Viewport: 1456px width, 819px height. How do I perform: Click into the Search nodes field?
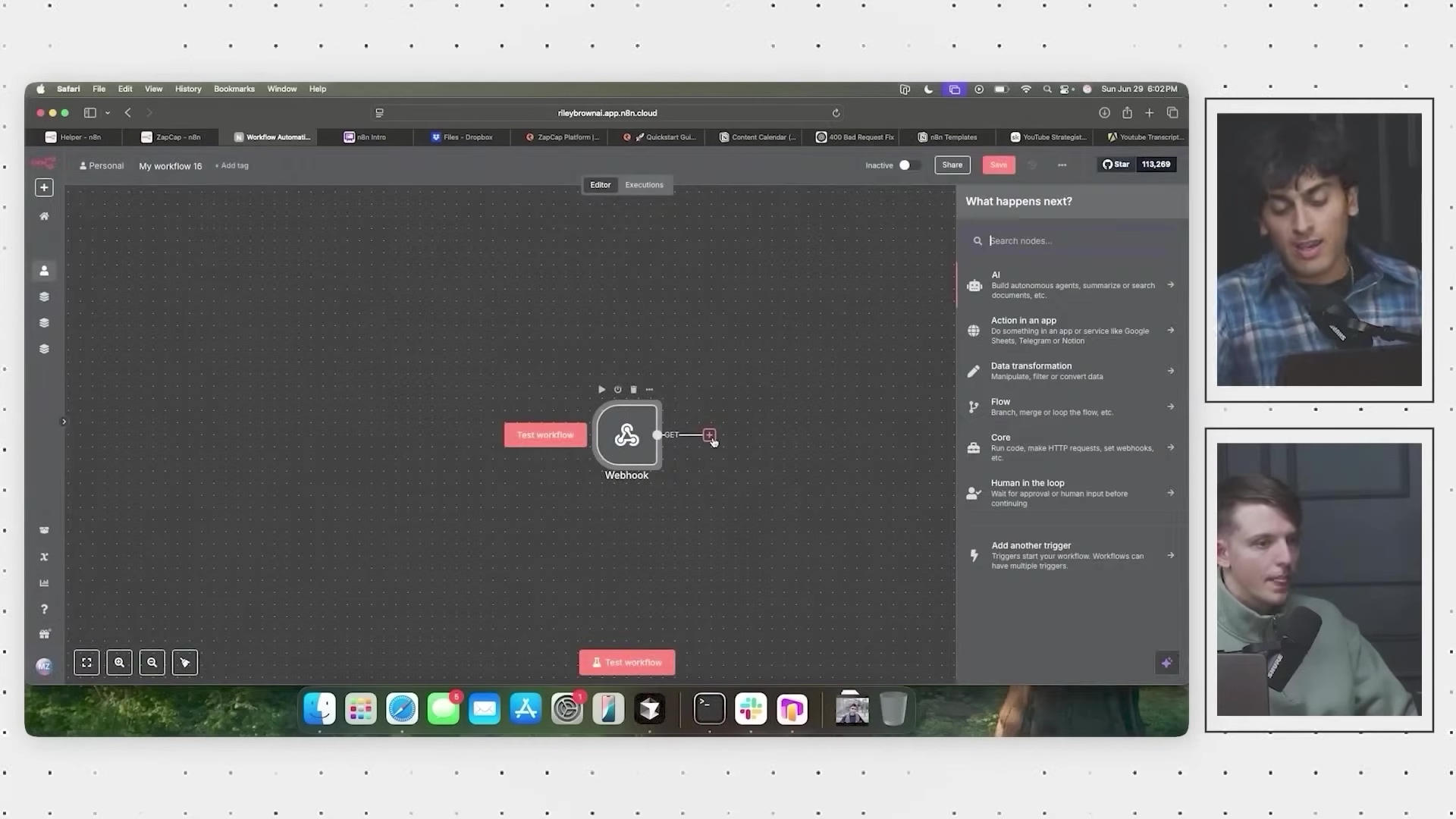click(1072, 240)
